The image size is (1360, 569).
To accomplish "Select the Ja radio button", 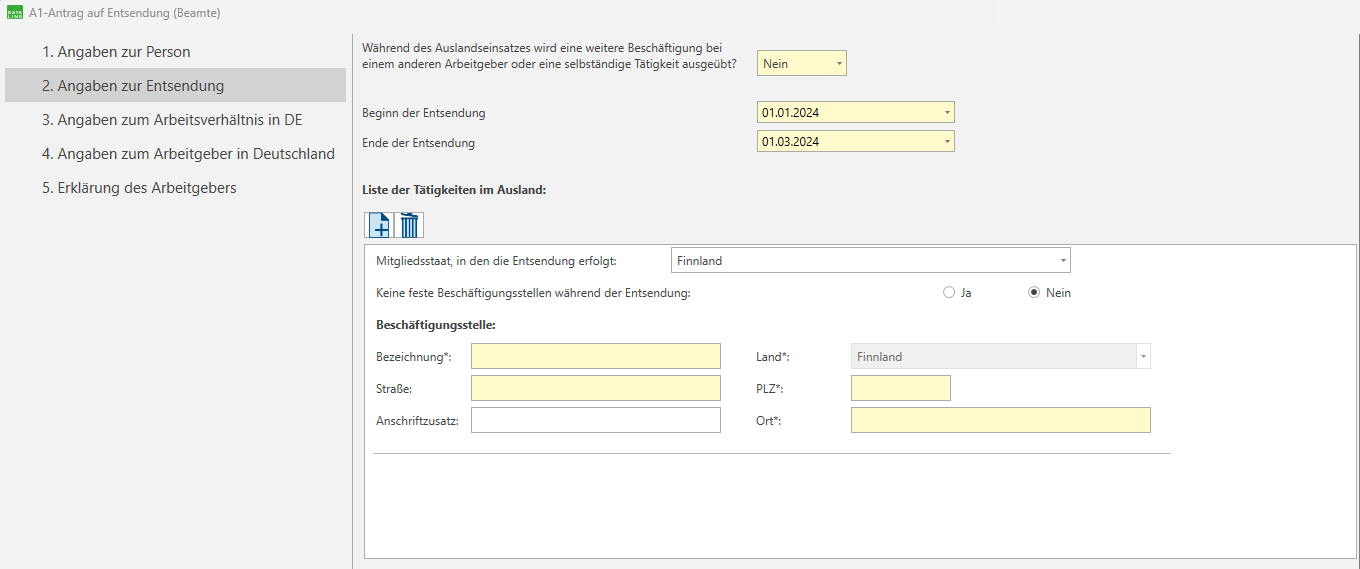I will tap(949, 293).
